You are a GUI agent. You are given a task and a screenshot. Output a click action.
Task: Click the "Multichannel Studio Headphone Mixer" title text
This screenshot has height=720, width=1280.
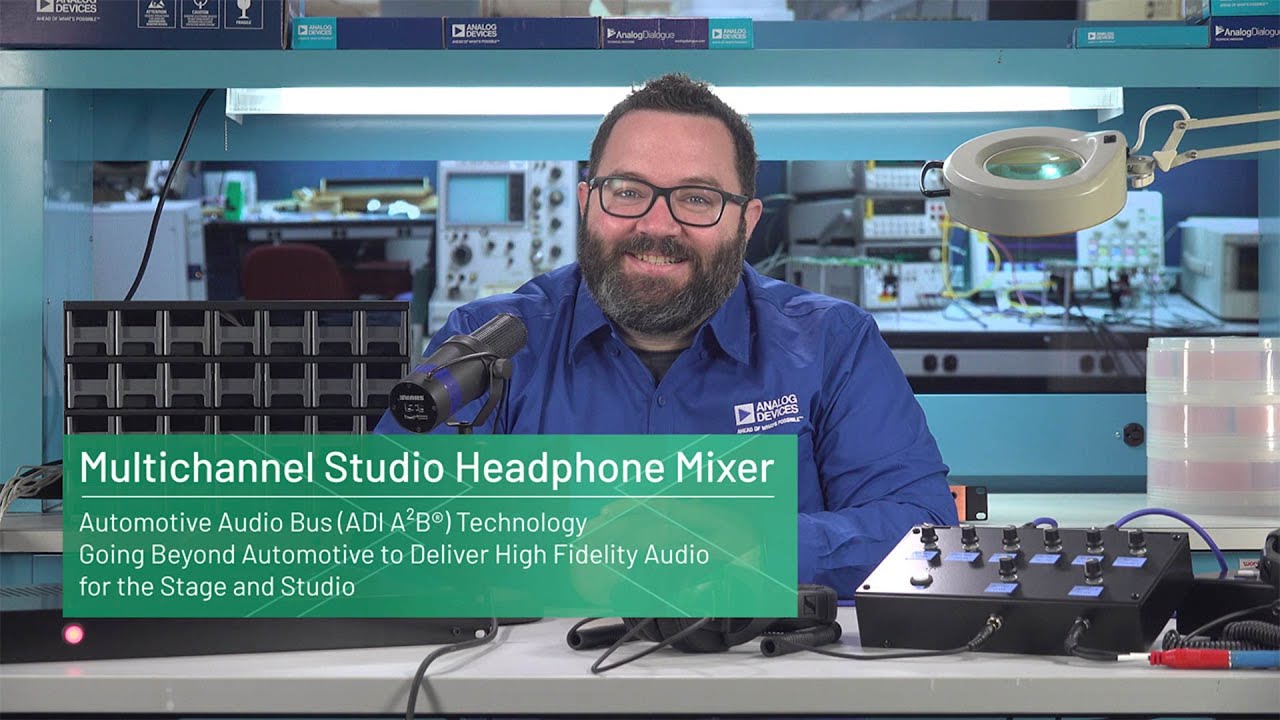427,467
